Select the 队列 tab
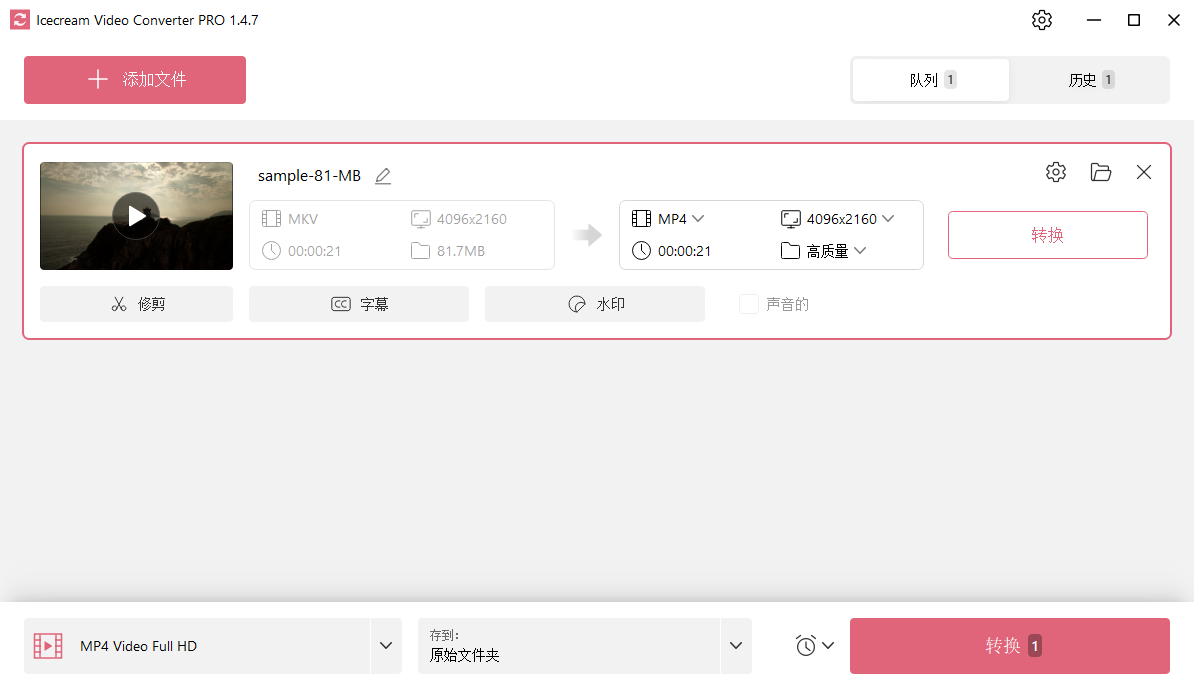1194x690 pixels. tap(930, 80)
